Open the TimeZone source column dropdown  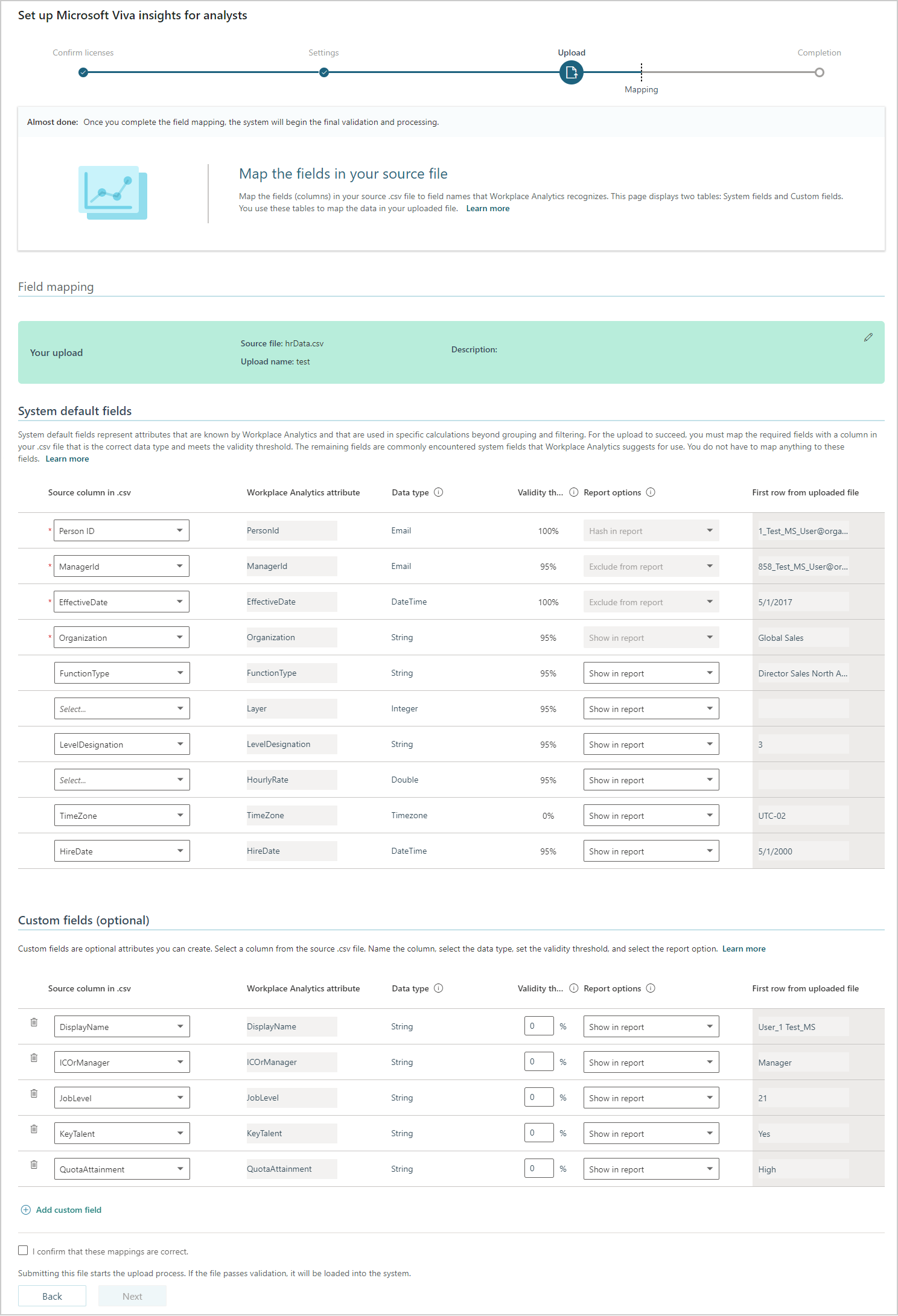pyautogui.click(x=122, y=815)
